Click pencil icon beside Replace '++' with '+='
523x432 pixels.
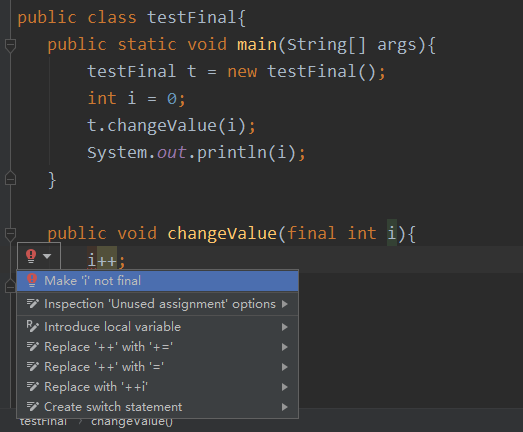click(x=33, y=347)
